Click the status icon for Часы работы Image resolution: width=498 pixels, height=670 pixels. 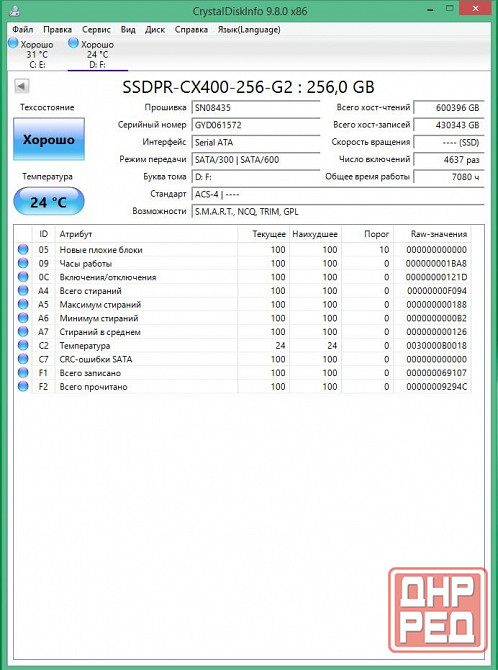(x=23, y=263)
